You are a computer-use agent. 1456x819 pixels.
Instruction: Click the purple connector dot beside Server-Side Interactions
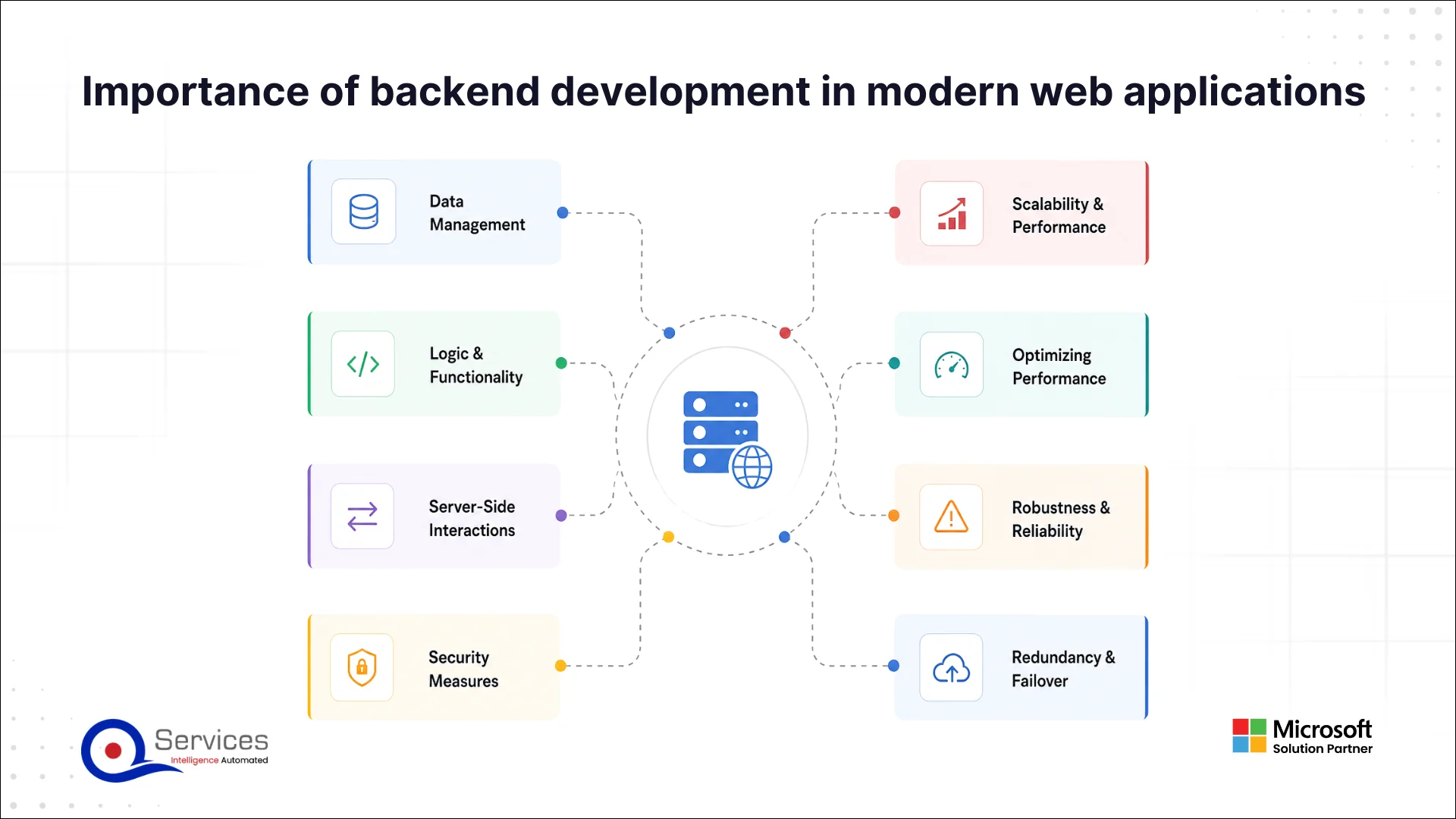pyautogui.click(x=561, y=516)
